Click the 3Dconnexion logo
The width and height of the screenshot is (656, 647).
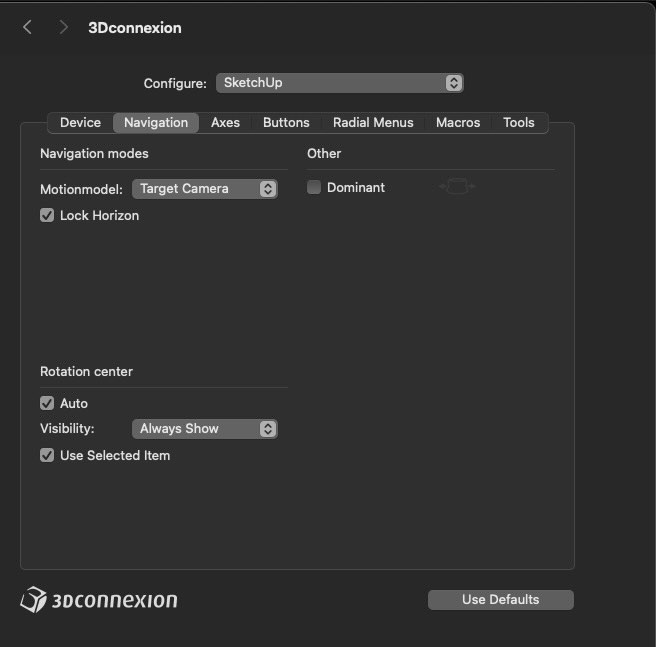[99, 600]
